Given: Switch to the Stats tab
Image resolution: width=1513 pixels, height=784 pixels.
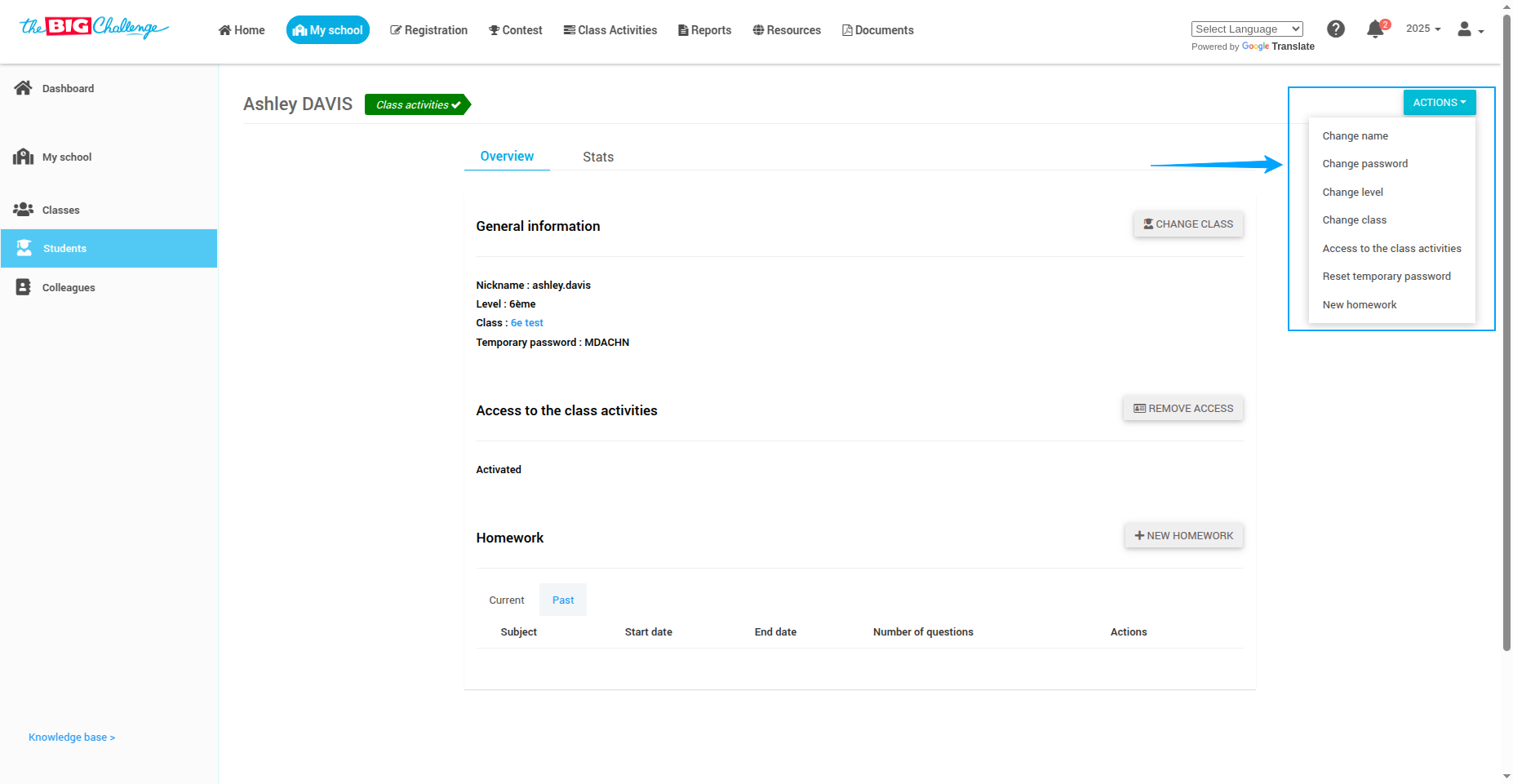Looking at the screenshot, I should tap(598, 157).
